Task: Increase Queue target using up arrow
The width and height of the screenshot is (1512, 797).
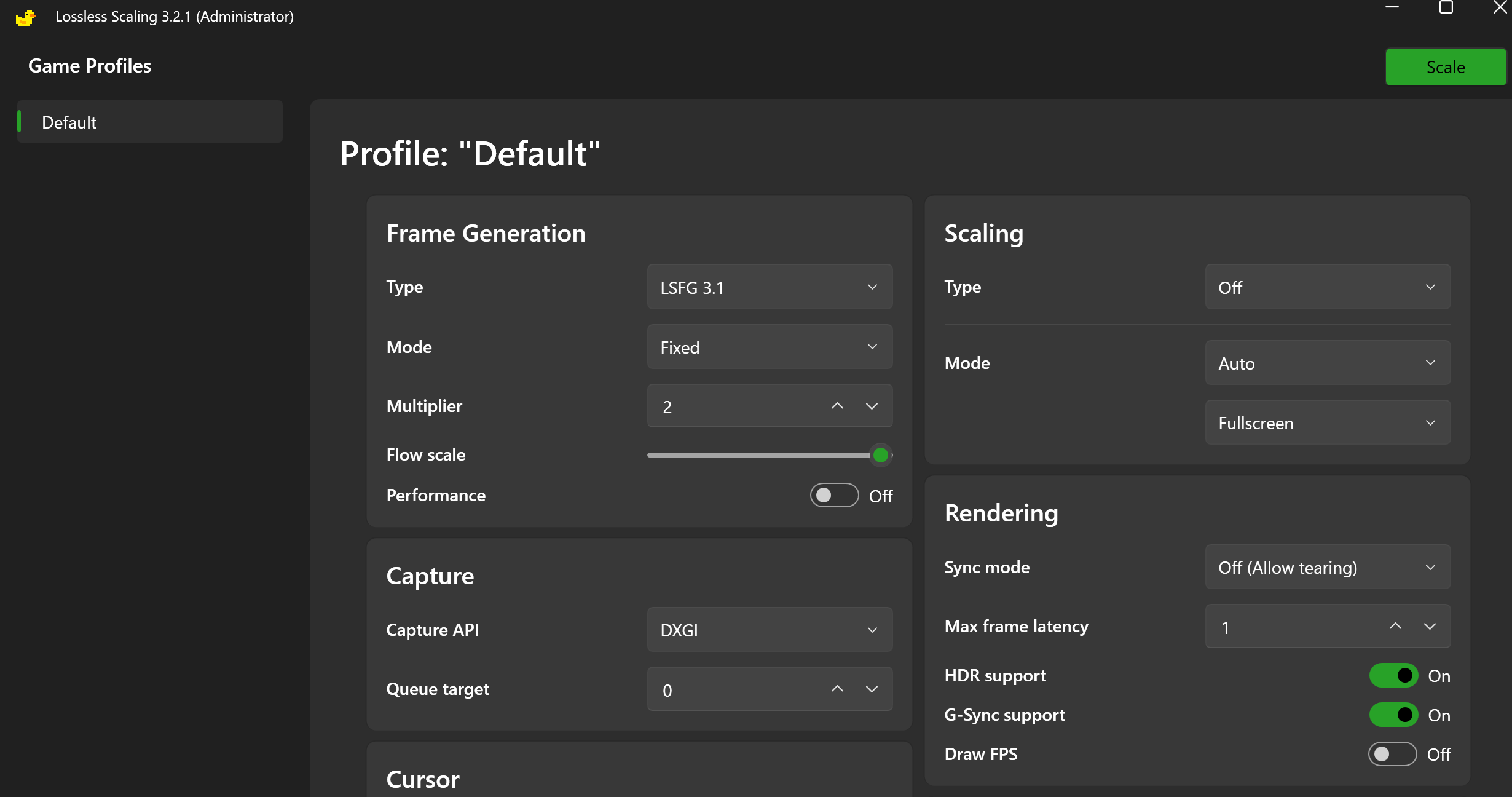Action: pyautogui.click(x=837, y=689)
